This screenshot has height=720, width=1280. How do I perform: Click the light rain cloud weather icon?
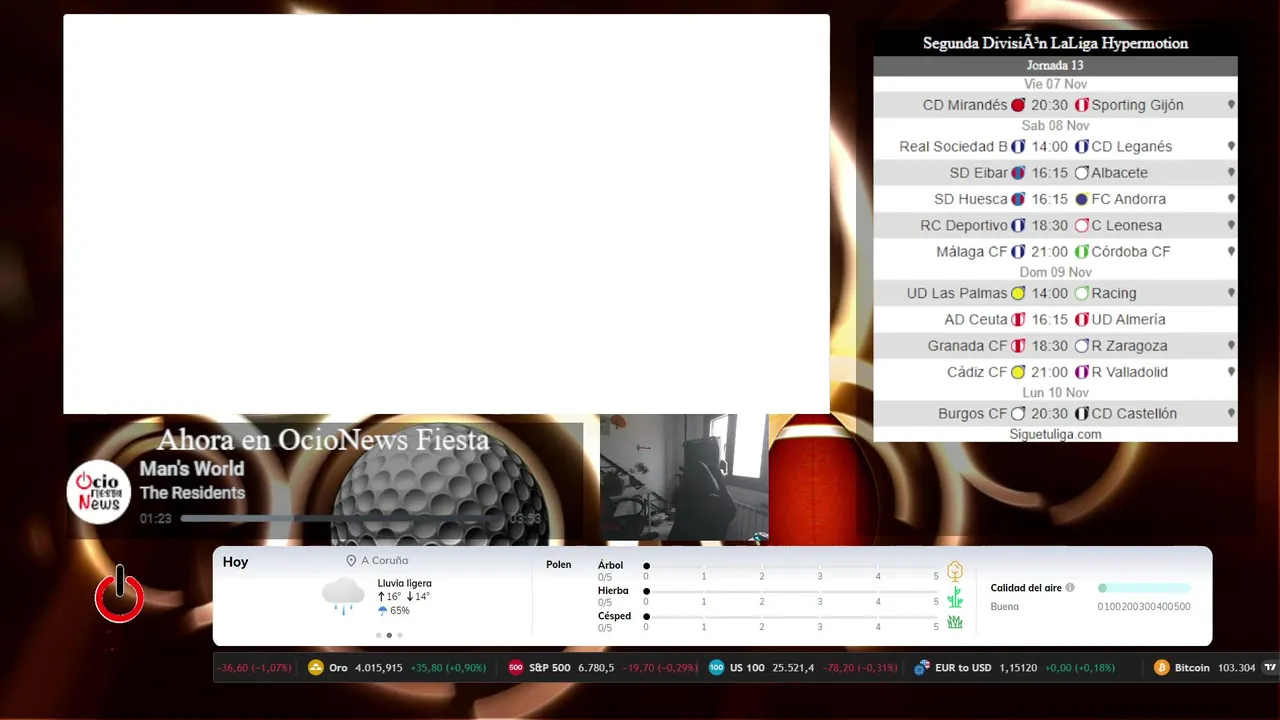coord(343,596)
